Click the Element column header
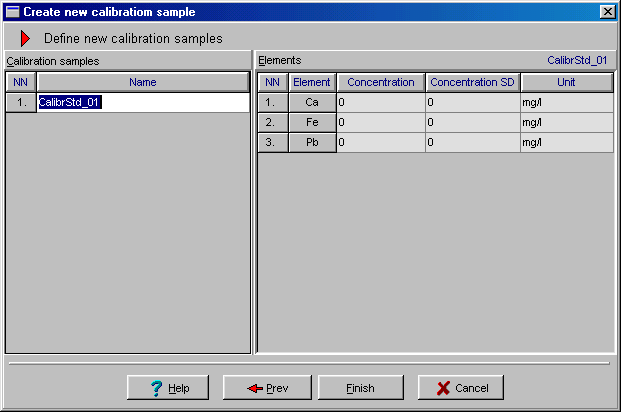This screenshot has height=412, width=621. pyautogui.click(x=312, y=82)
